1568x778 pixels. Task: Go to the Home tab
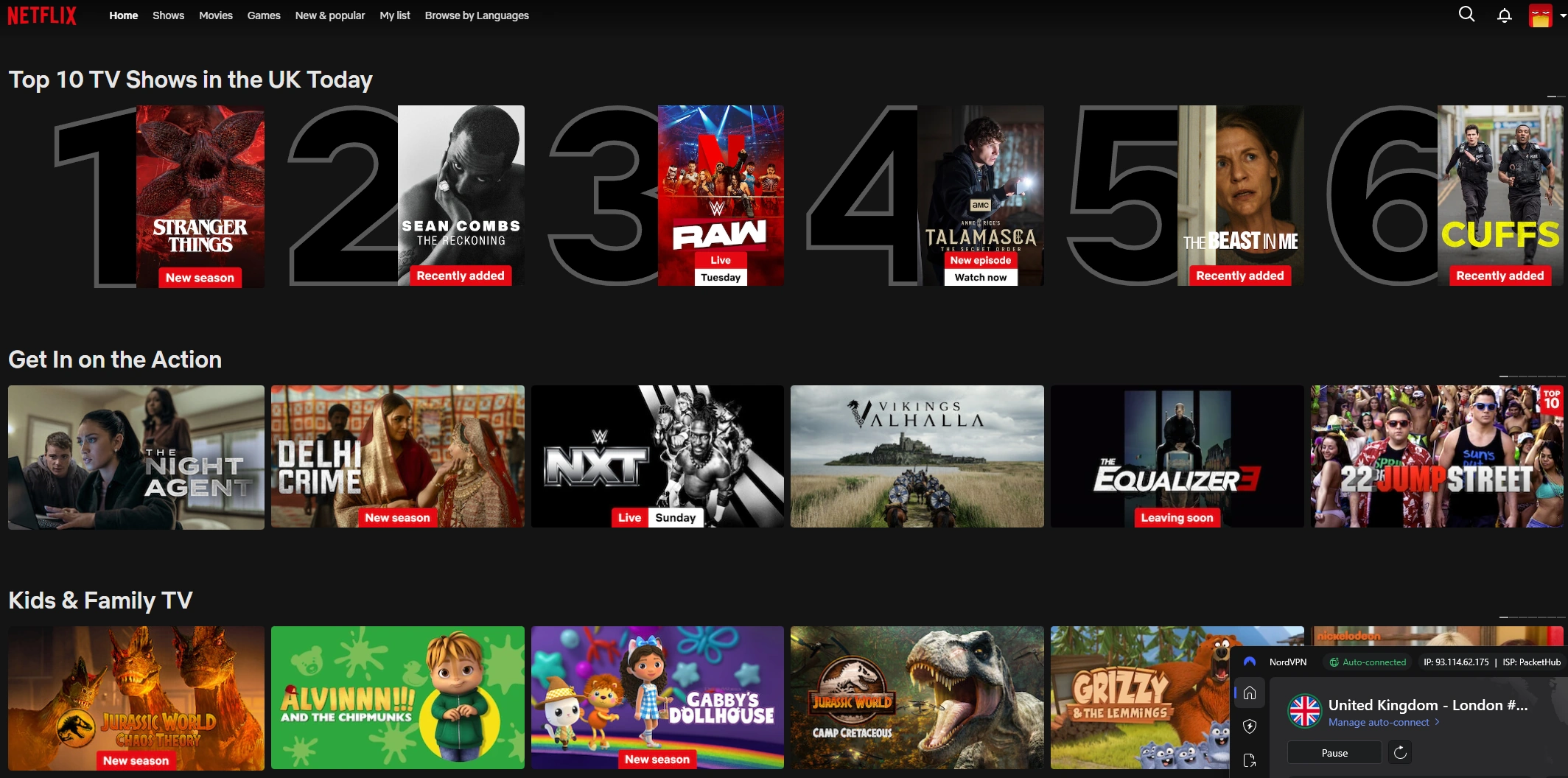point(124,15)
